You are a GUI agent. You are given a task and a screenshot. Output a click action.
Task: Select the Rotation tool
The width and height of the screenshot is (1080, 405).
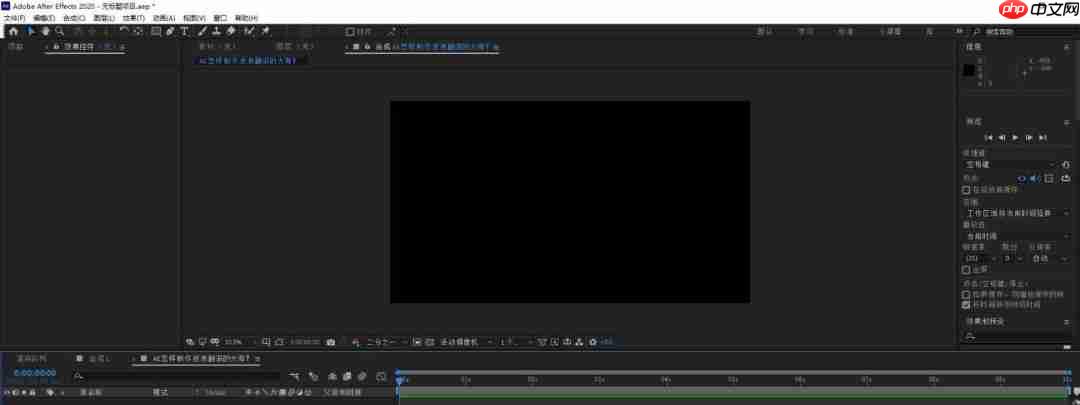(124, 31)
